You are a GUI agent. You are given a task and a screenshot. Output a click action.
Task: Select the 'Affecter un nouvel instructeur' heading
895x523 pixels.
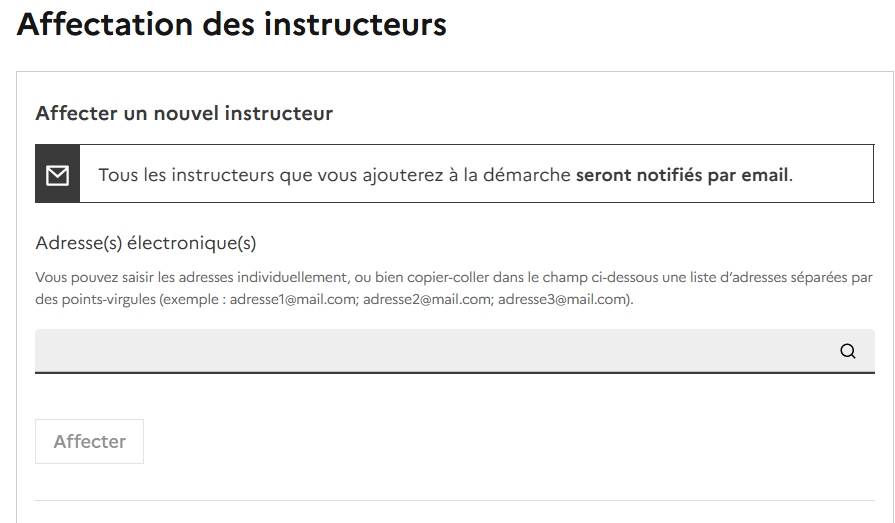point(184,113)
